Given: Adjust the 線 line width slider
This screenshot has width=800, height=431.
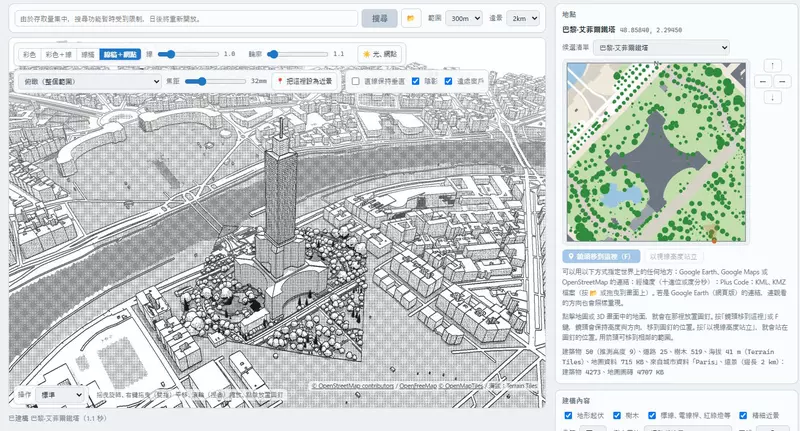Looking at the screenshot, I should (x=188, y=54).
